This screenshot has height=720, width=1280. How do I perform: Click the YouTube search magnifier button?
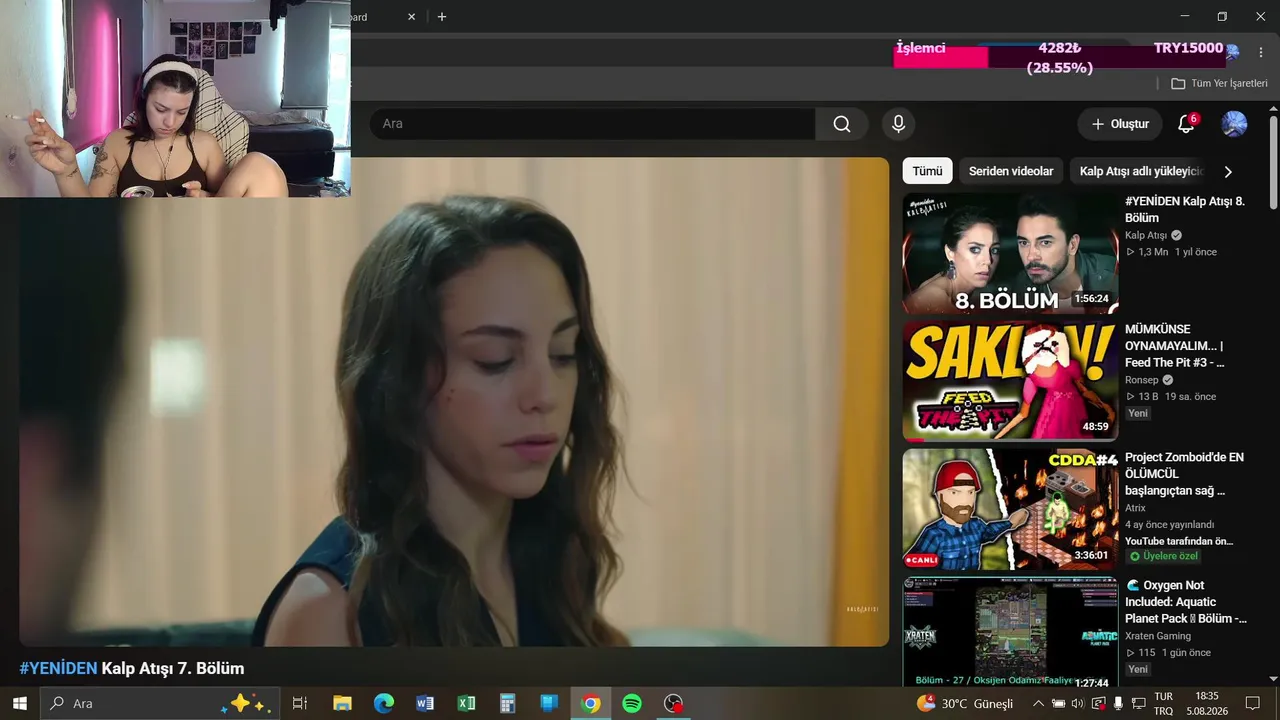[x=842, y=124]
